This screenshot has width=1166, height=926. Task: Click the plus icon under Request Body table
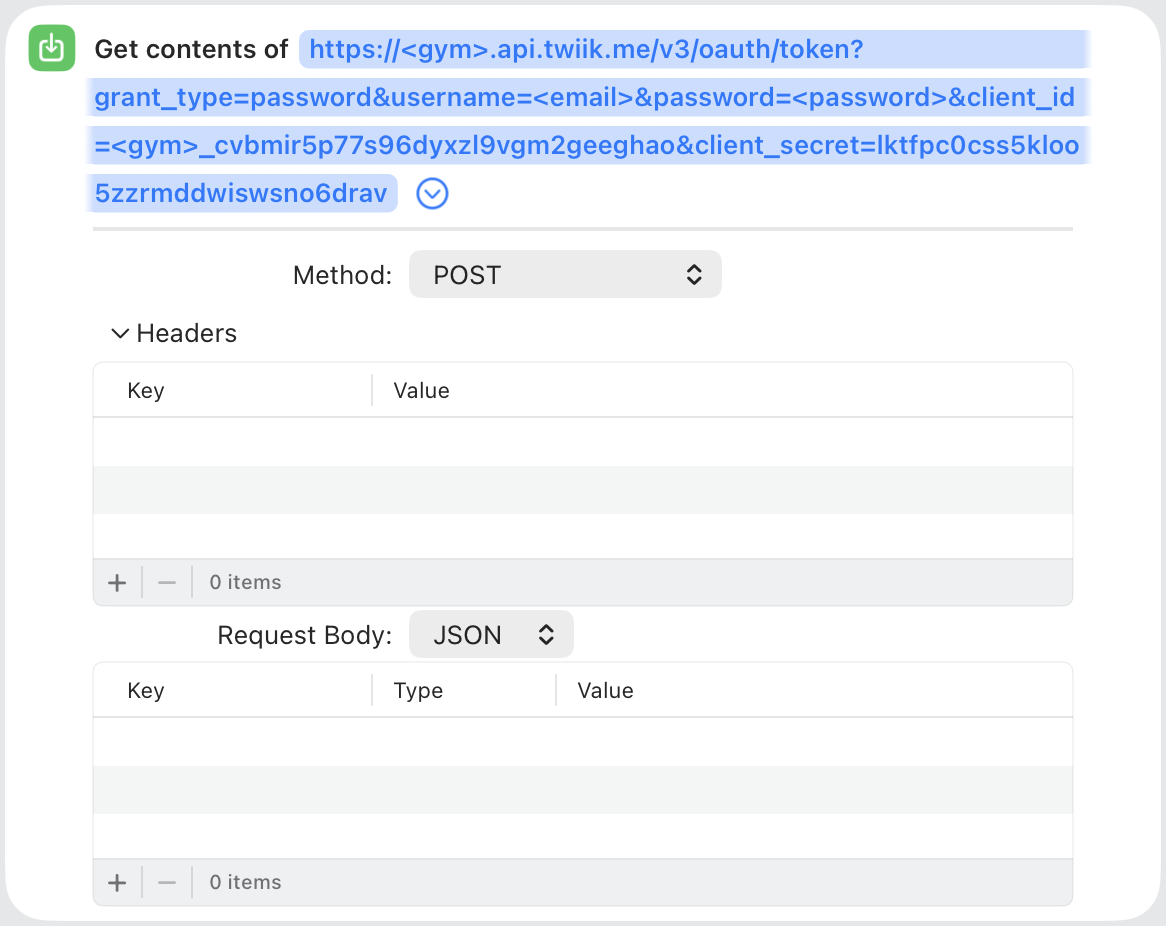117,882
